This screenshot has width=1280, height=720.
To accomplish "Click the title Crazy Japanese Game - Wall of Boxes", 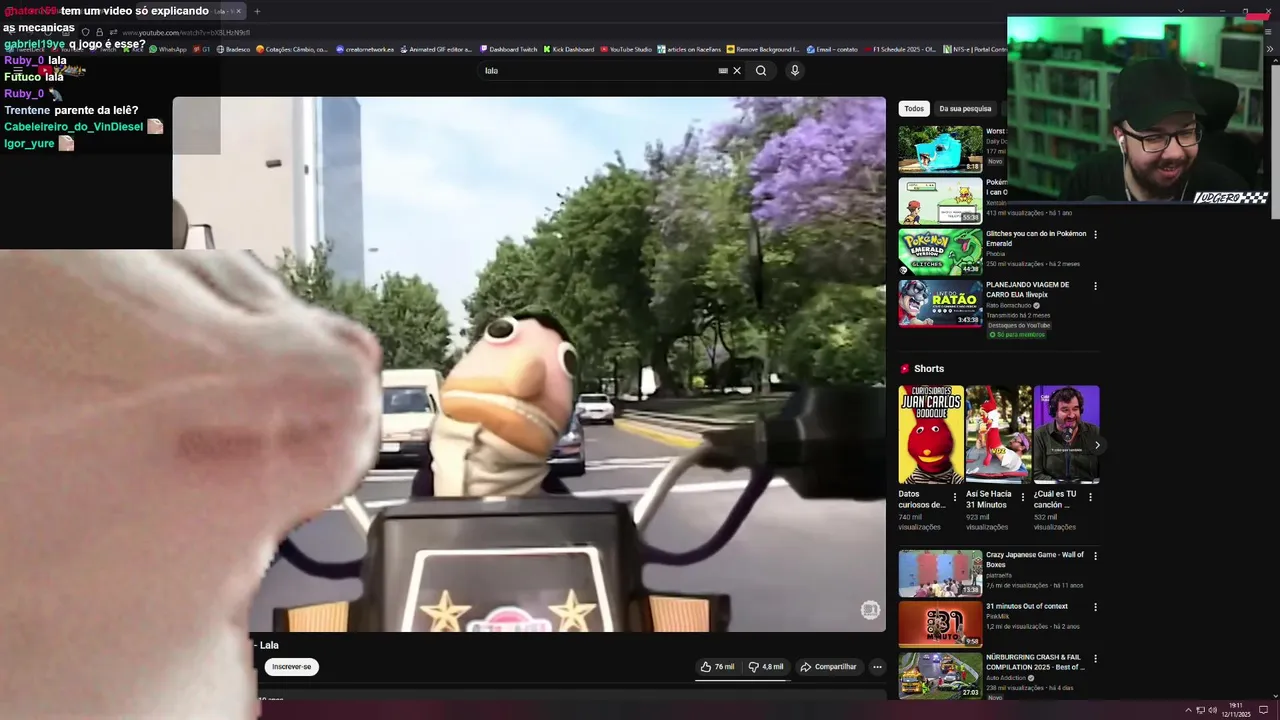I will coord(1035,560).
